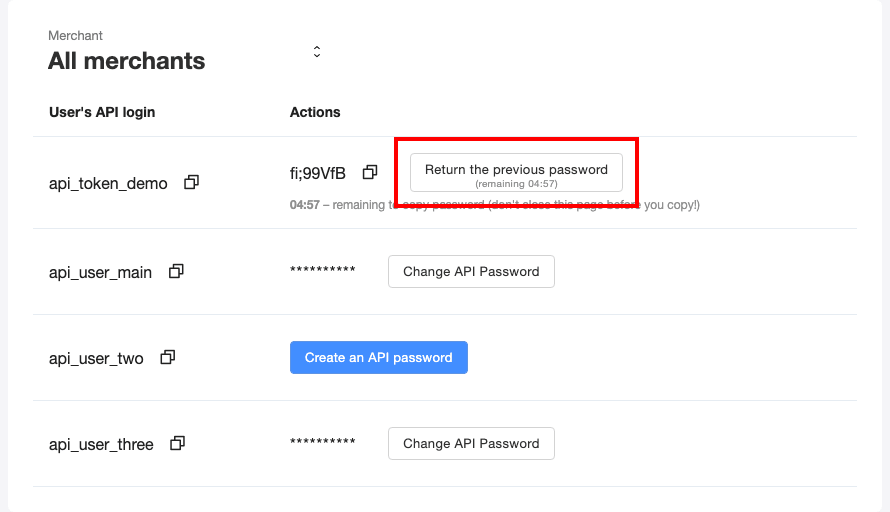Click the Actions column header

(x=315, y=112)
